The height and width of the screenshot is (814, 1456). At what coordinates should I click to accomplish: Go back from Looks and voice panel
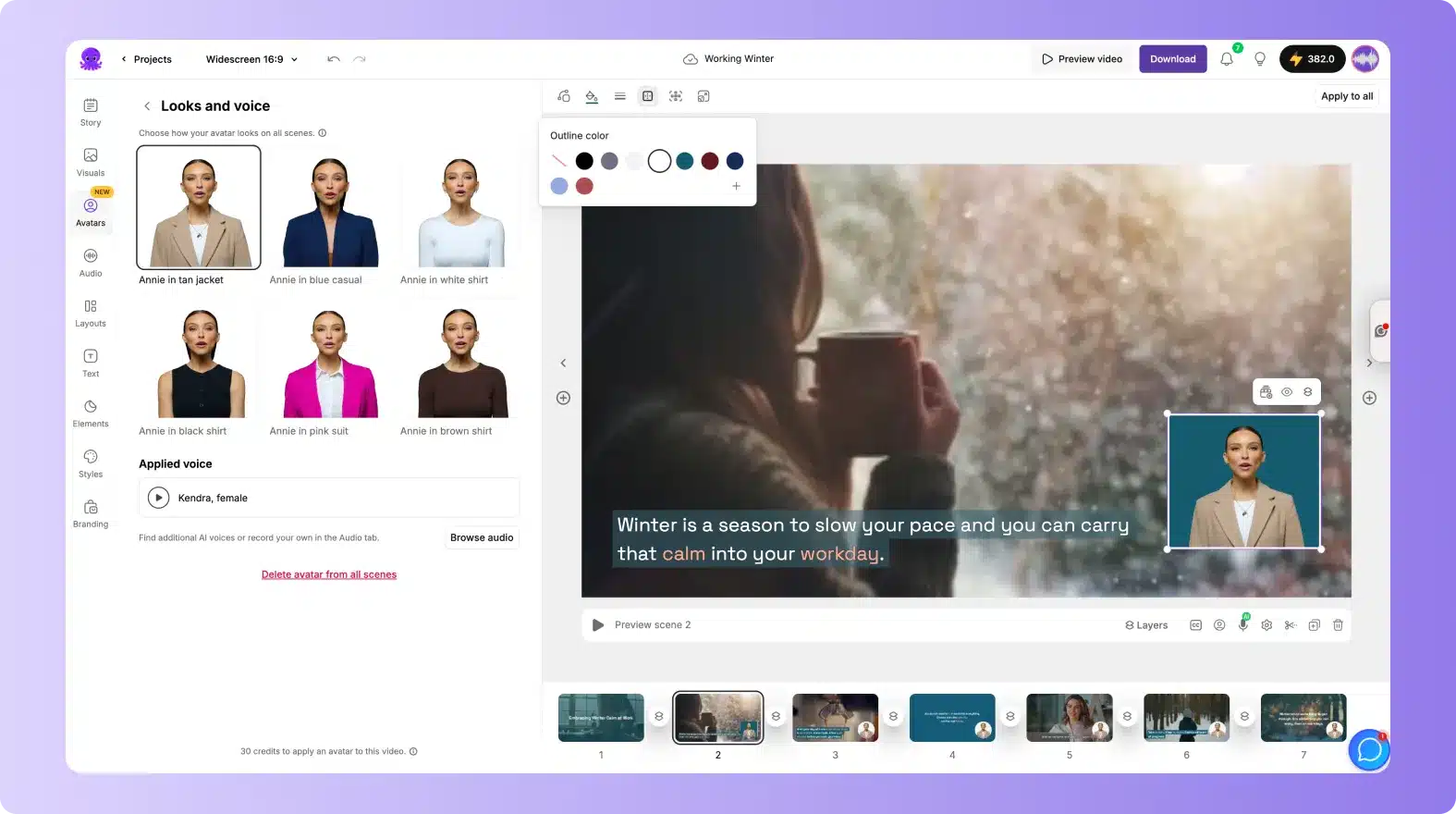tap(147, 106)
